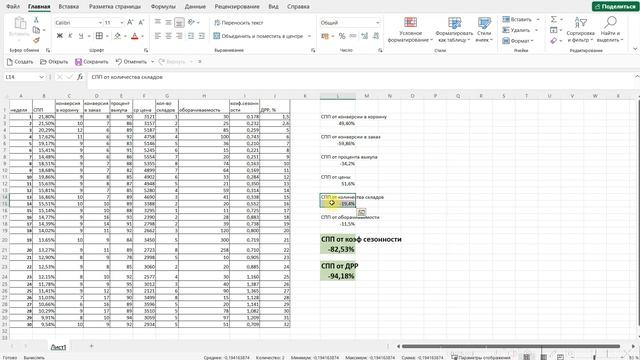Toggle bottom align button
The image size is (640, 360).
(x=179, y=22)
